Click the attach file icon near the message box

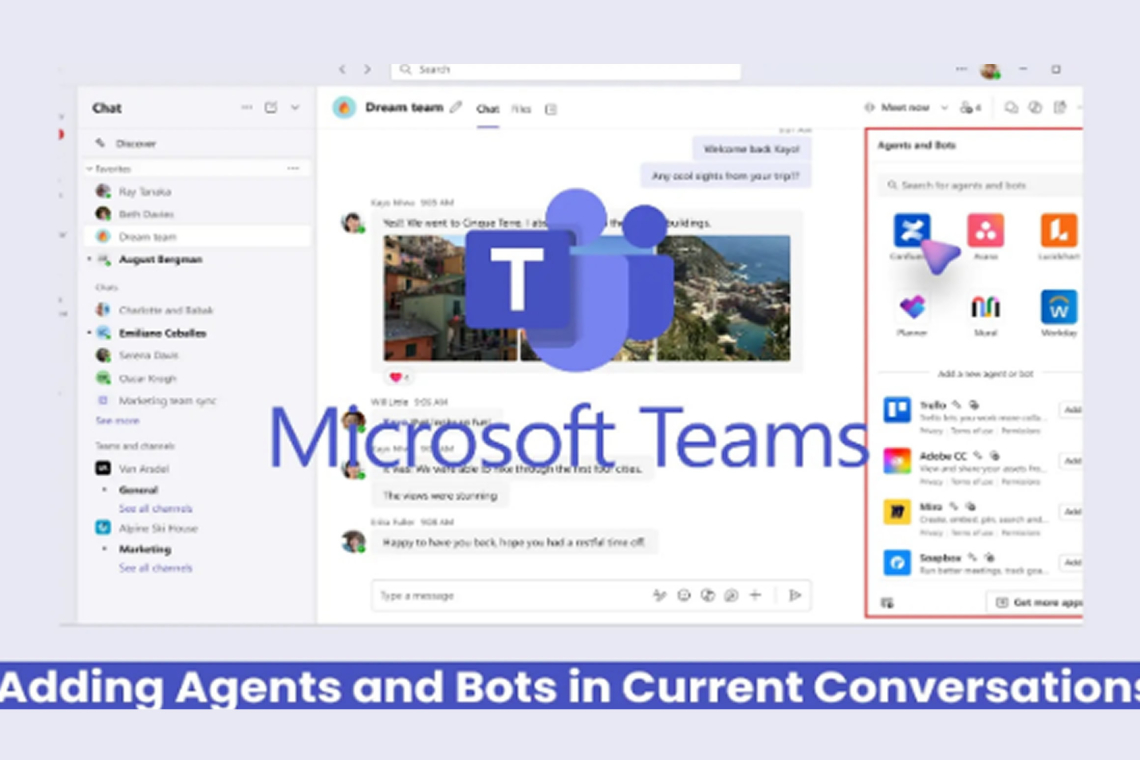click(x=732, y=595)
